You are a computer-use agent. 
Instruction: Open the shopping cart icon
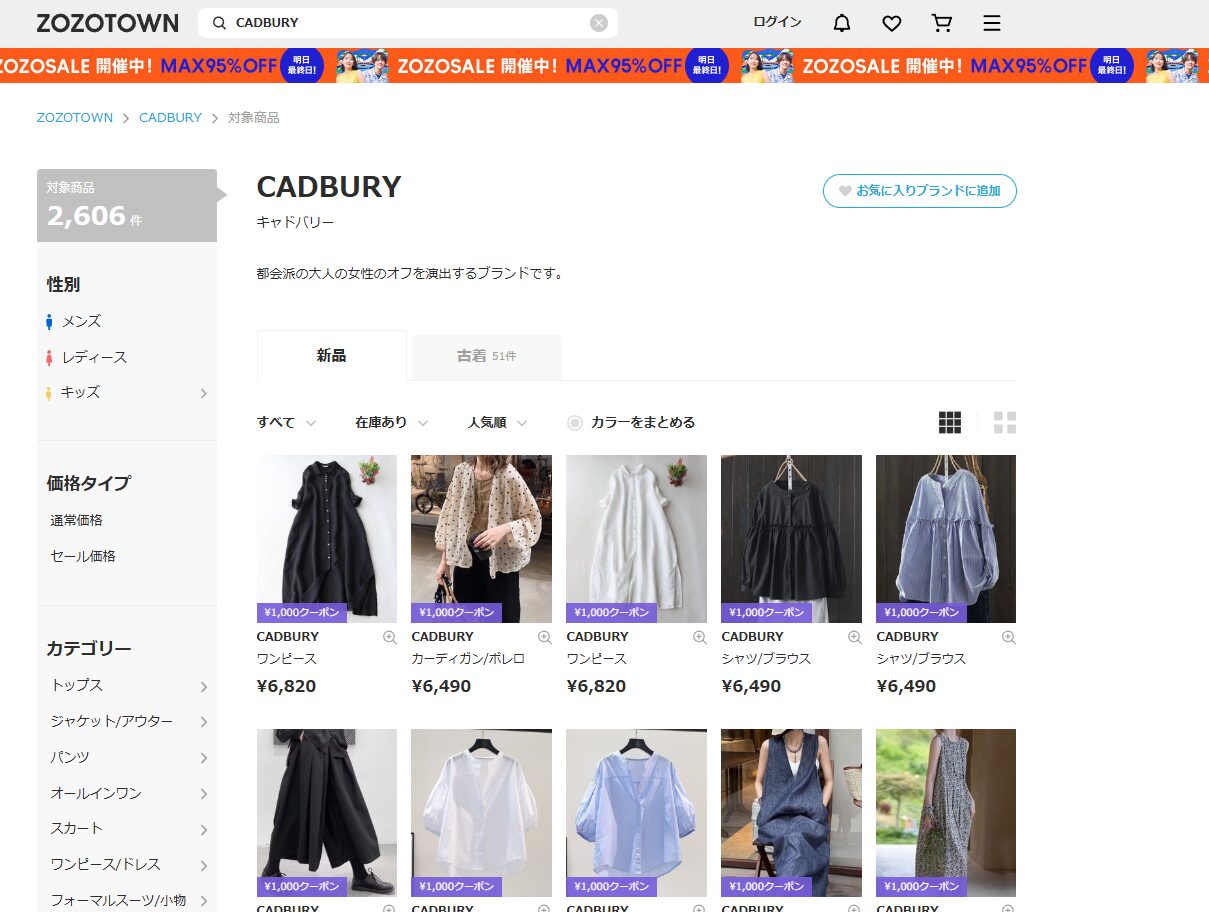[941, 23]
